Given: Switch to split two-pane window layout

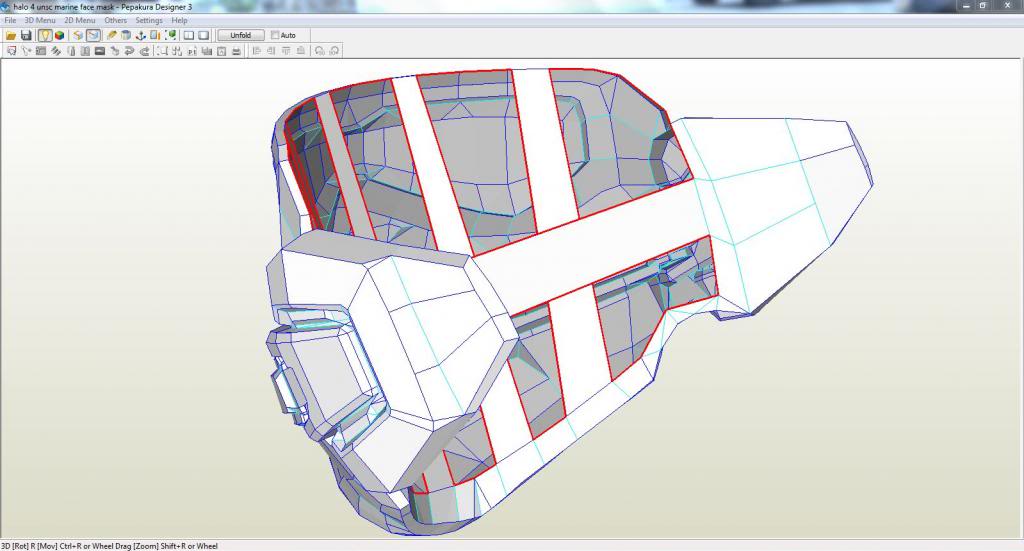Looking at the screenshot, I should tap(189, 35).
